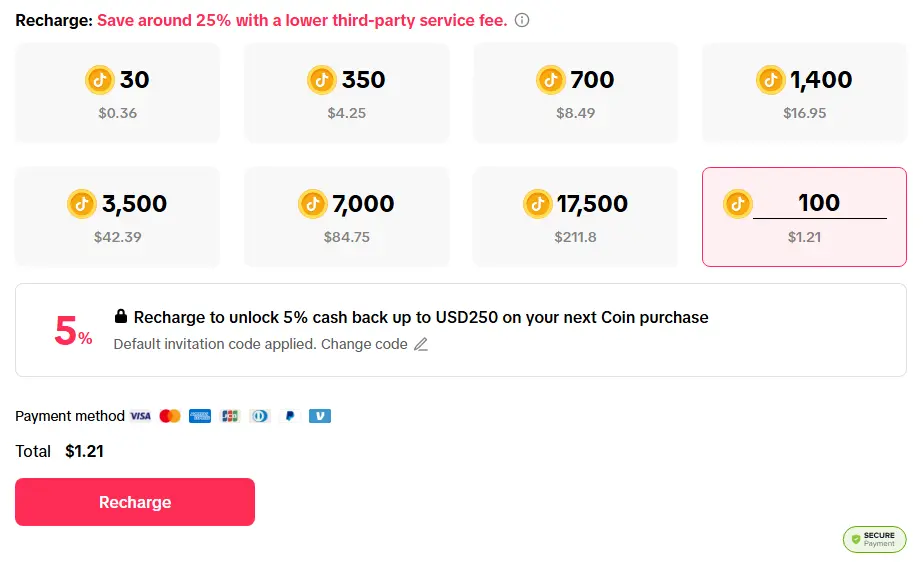The width and height of the screenshot is (923, 577).
Task: Click the JCB payment icon
Action: (x=230, y=416)
